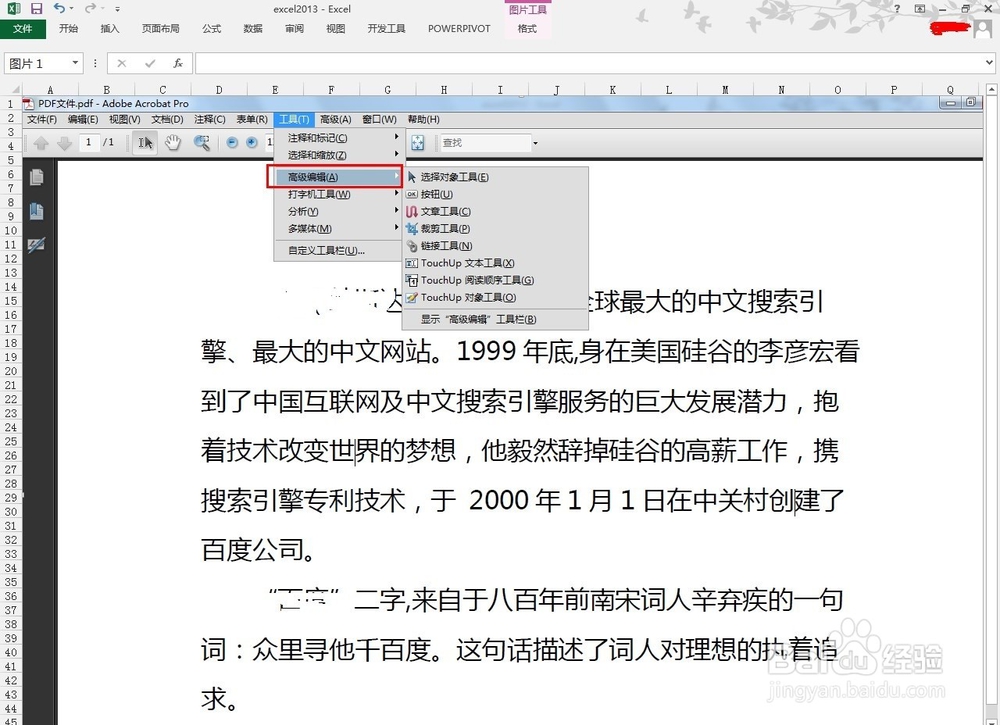Image resolution: width=1000 pixels, height=725 pixels.
Task: Open the Signatures panel icon
Action: point(36,245)
